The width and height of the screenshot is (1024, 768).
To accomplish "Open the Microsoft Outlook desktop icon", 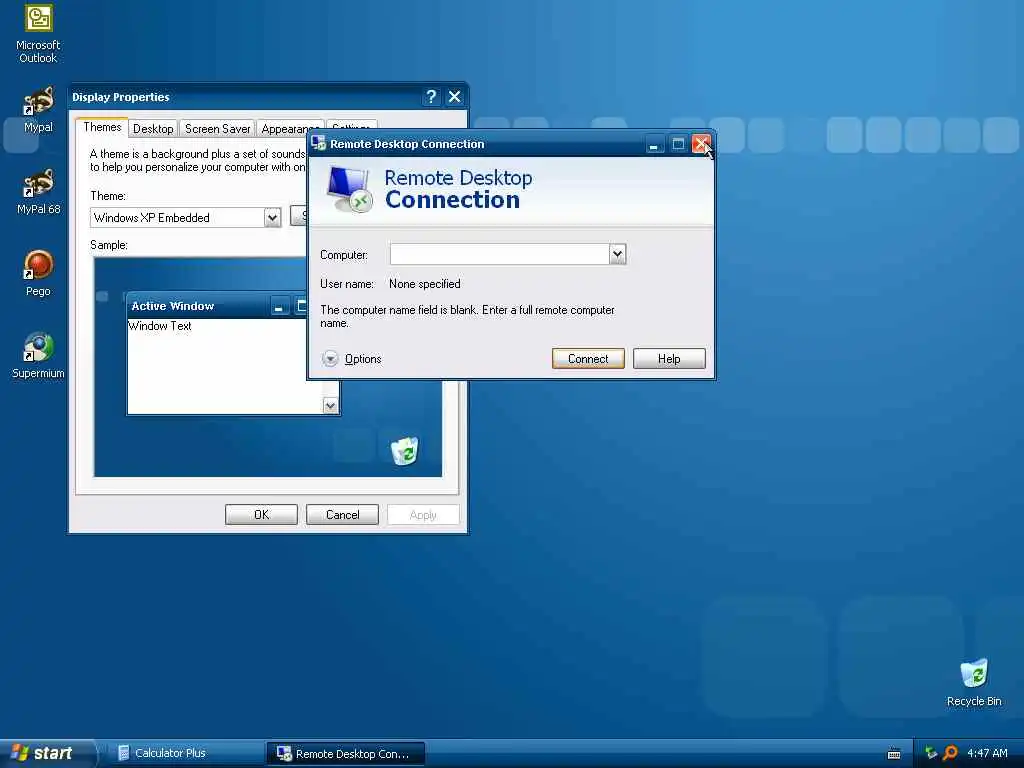I will point(38,34).
